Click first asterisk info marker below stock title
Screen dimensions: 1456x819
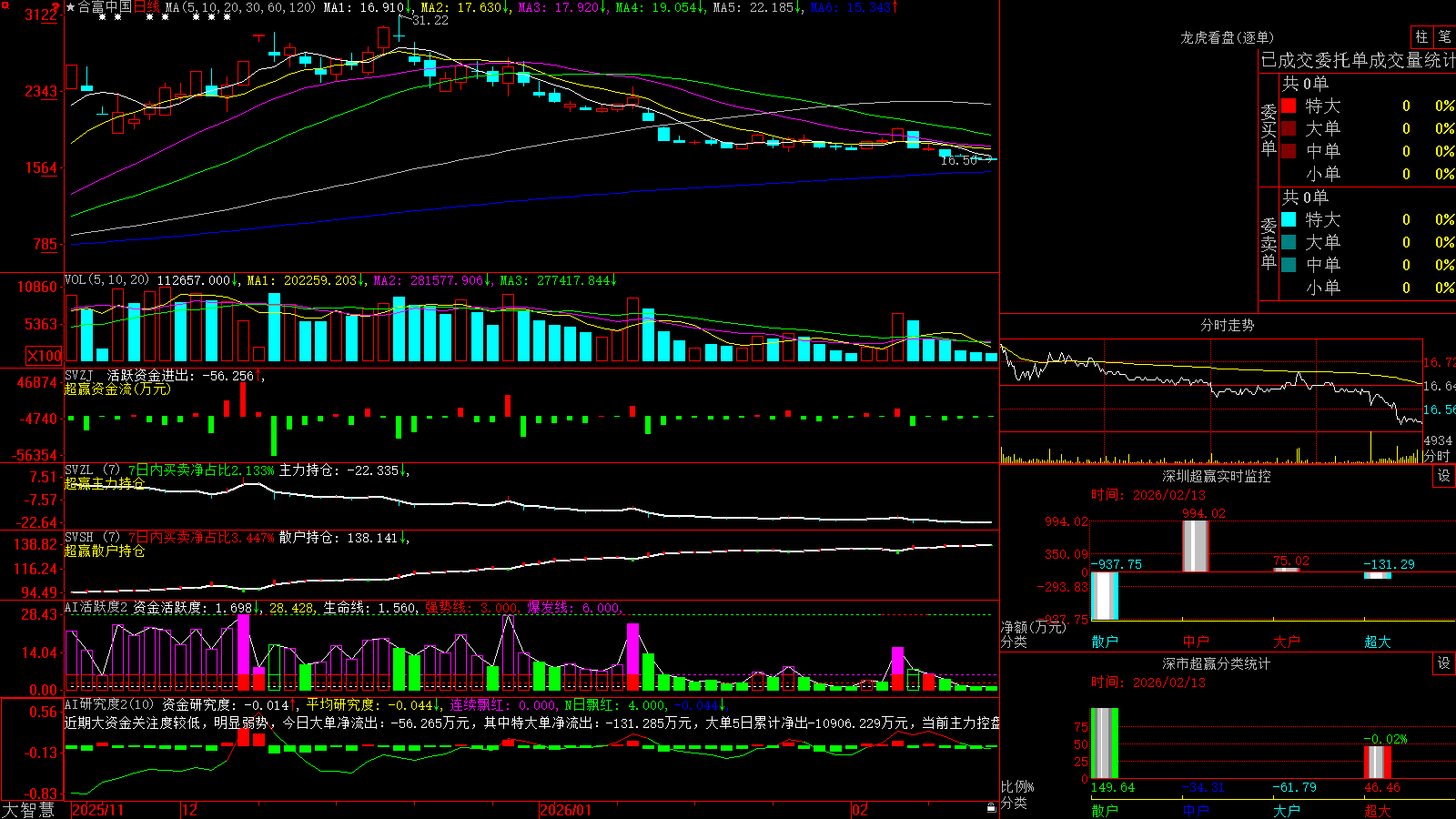tap(102, 17)
